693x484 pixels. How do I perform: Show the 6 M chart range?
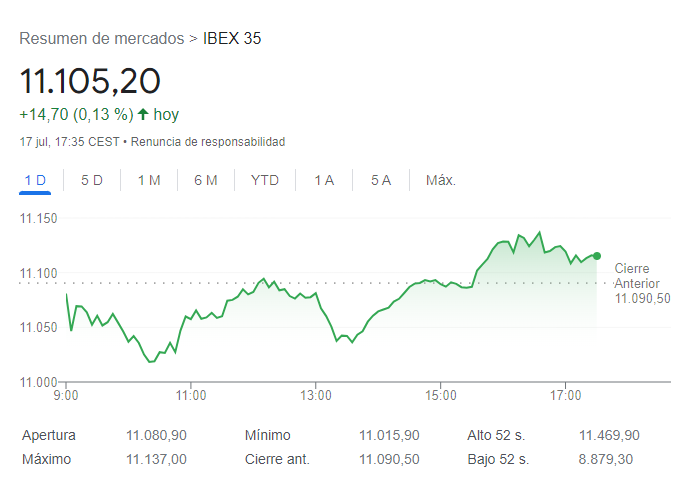[x=206, y=180]
